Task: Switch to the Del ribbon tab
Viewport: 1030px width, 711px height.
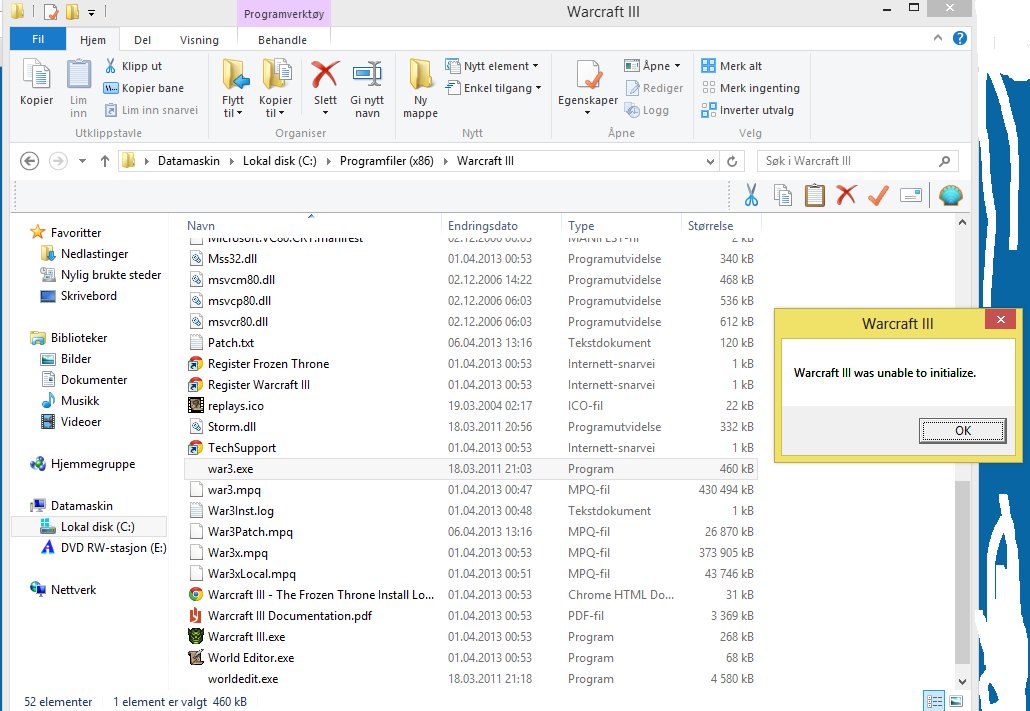Action: point(143,39)
